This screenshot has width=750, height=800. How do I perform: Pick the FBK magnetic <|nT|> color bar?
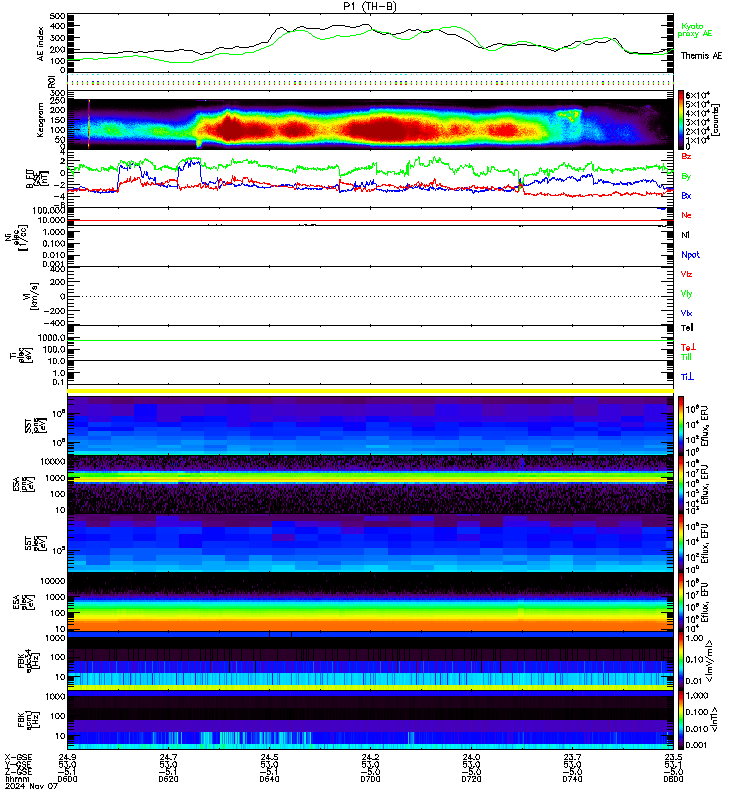pyautogui.click(x=681, y=720)
